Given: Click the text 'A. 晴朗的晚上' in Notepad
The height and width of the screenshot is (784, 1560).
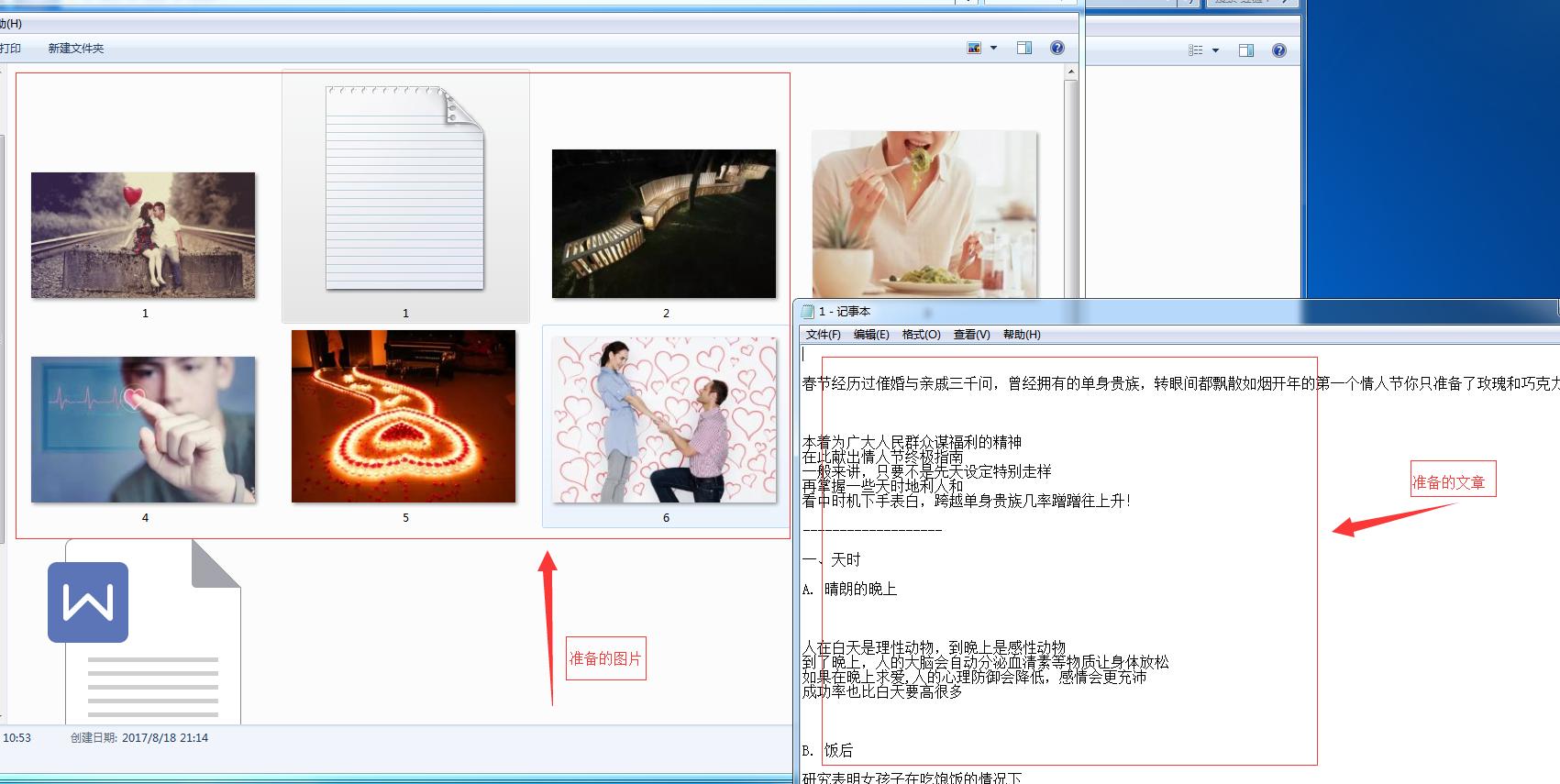Looking at the screenshot, I should coord(849,589).
